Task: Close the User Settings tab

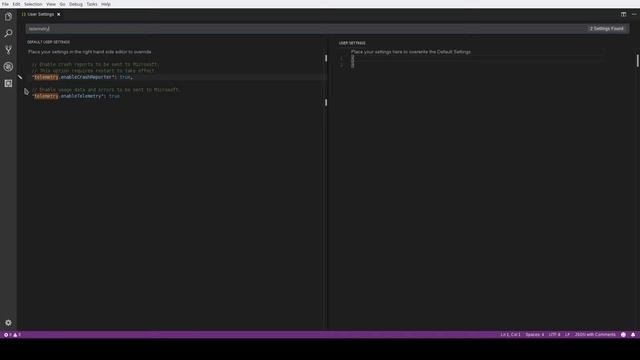Action: (59, 14)
